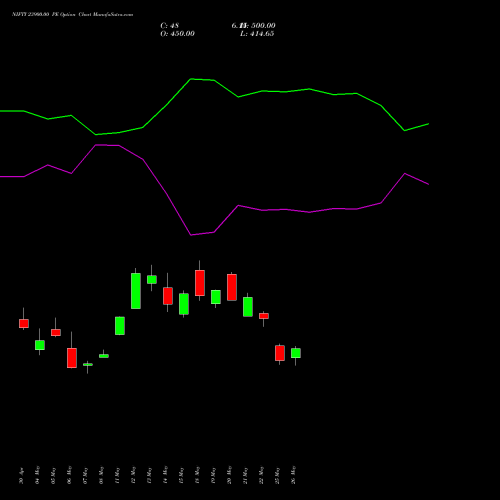
Task: Select the '19 May' date label
Action: 214,476
